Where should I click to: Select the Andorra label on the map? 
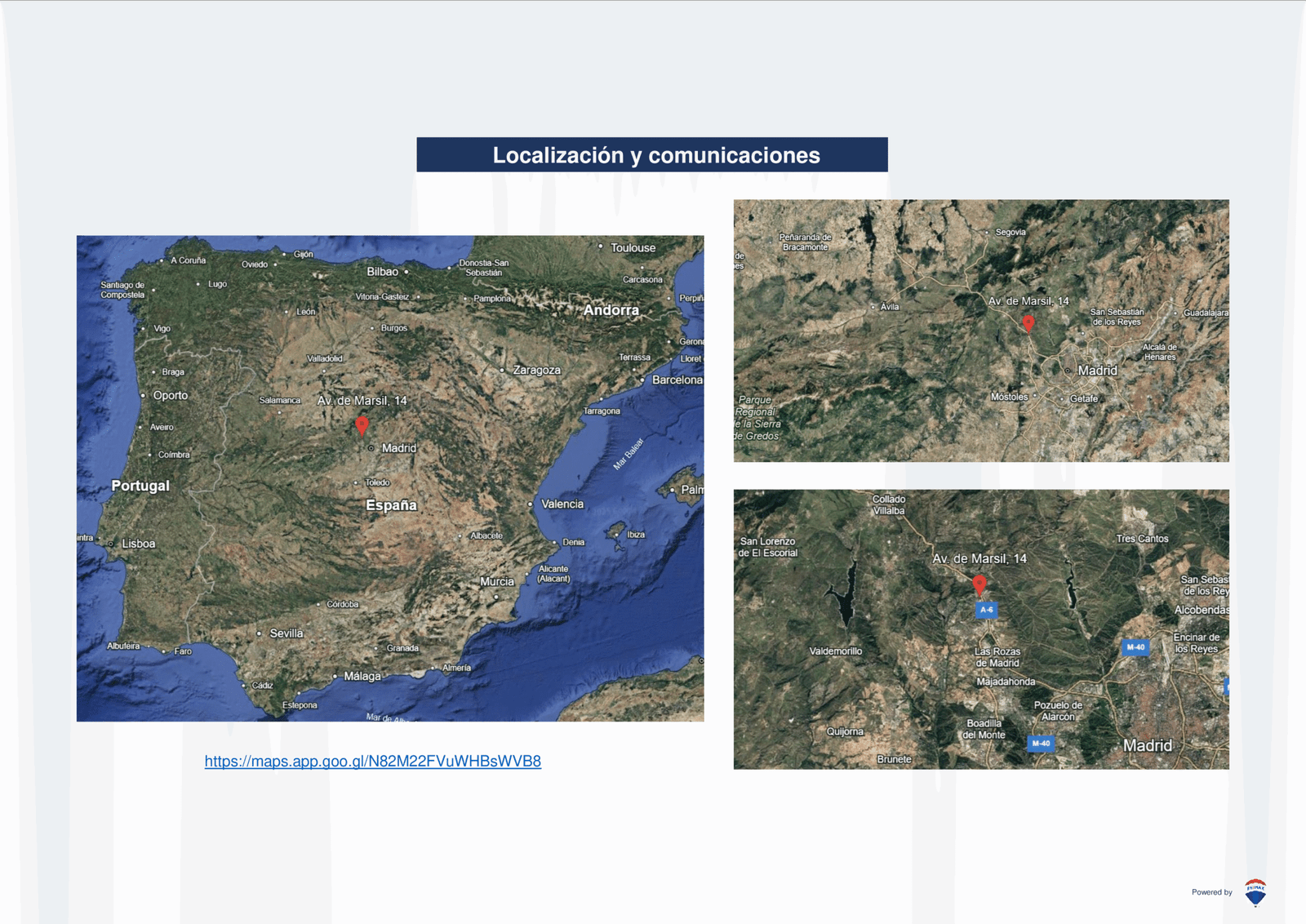pos(611,310)
